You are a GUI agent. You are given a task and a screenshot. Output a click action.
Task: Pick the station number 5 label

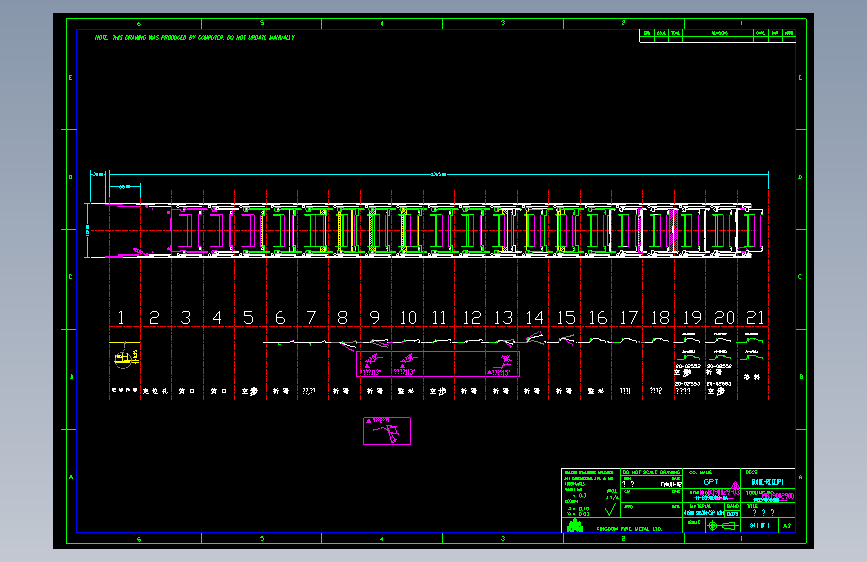click(x=248, y=318)
